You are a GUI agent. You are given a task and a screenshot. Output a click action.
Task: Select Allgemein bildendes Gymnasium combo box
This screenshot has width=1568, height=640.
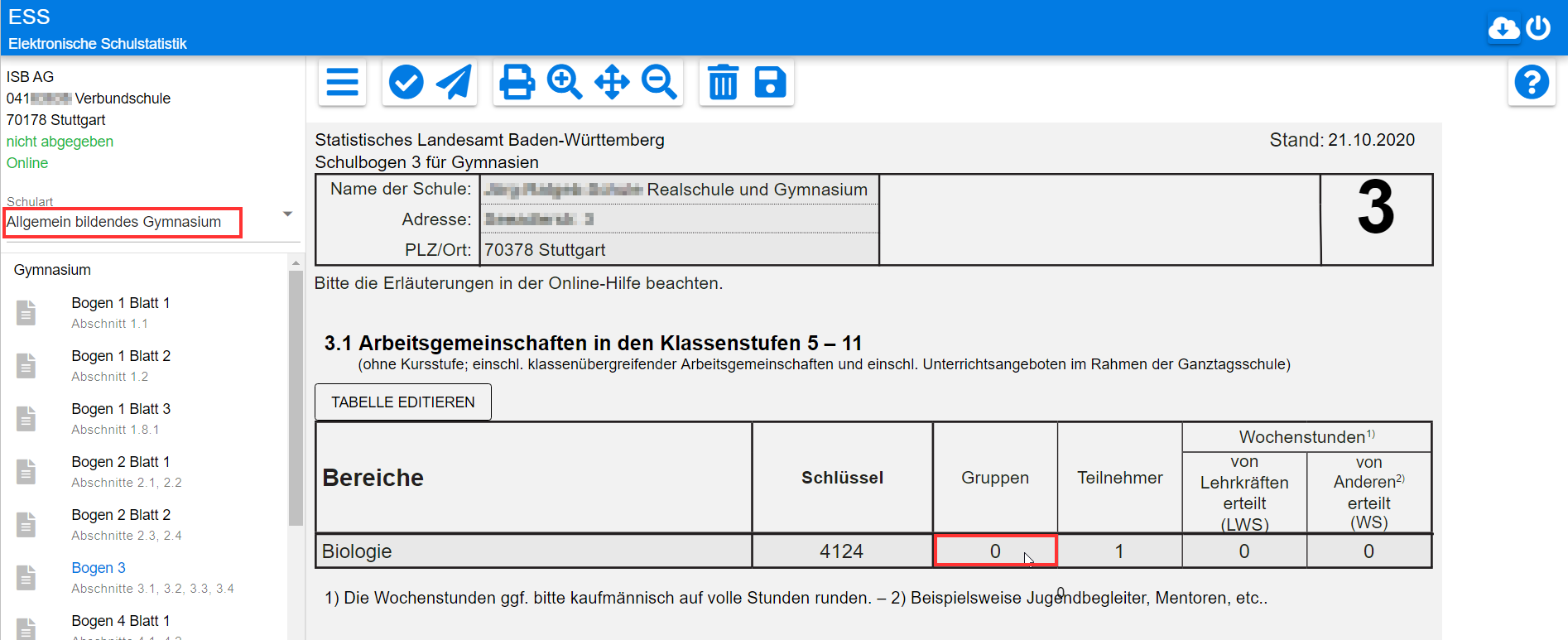click(x=123, y=222)
